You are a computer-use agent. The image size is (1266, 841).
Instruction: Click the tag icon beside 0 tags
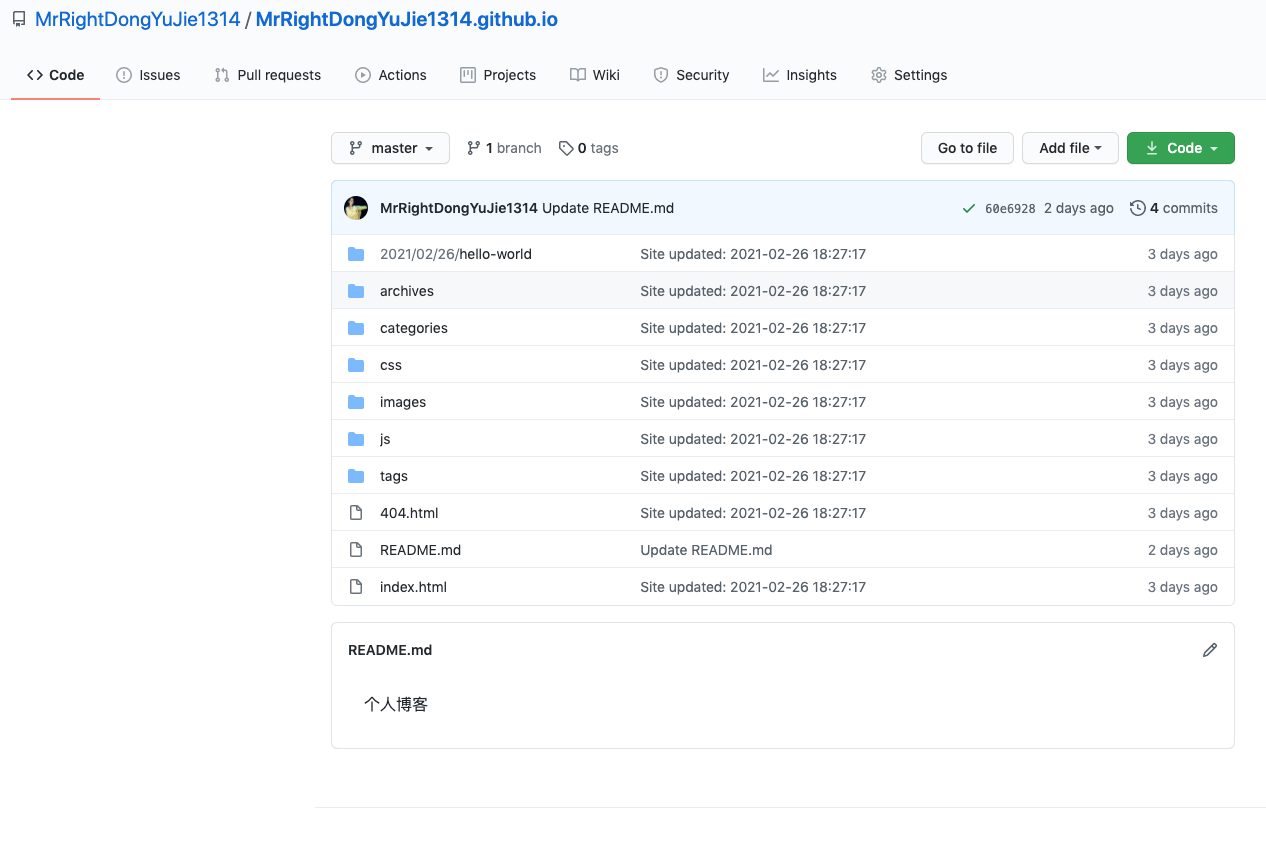566,148
